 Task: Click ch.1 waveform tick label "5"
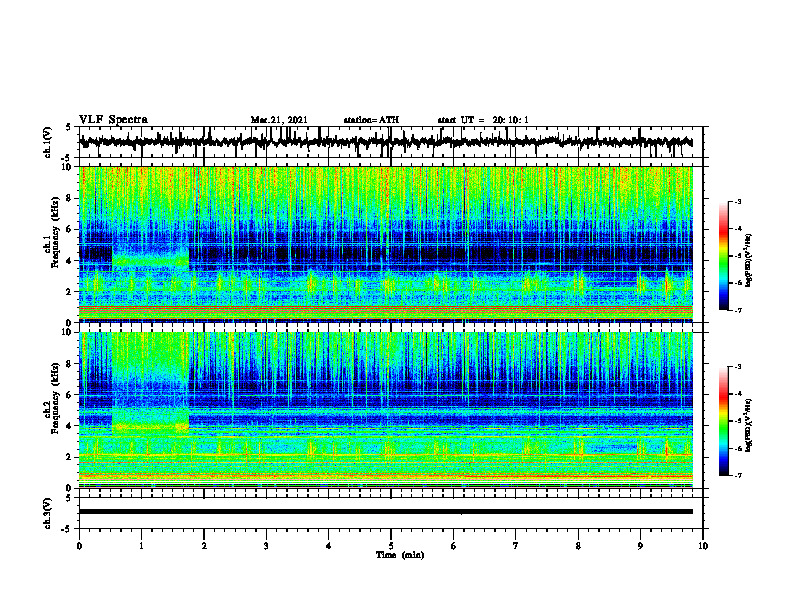pos(69,127)
